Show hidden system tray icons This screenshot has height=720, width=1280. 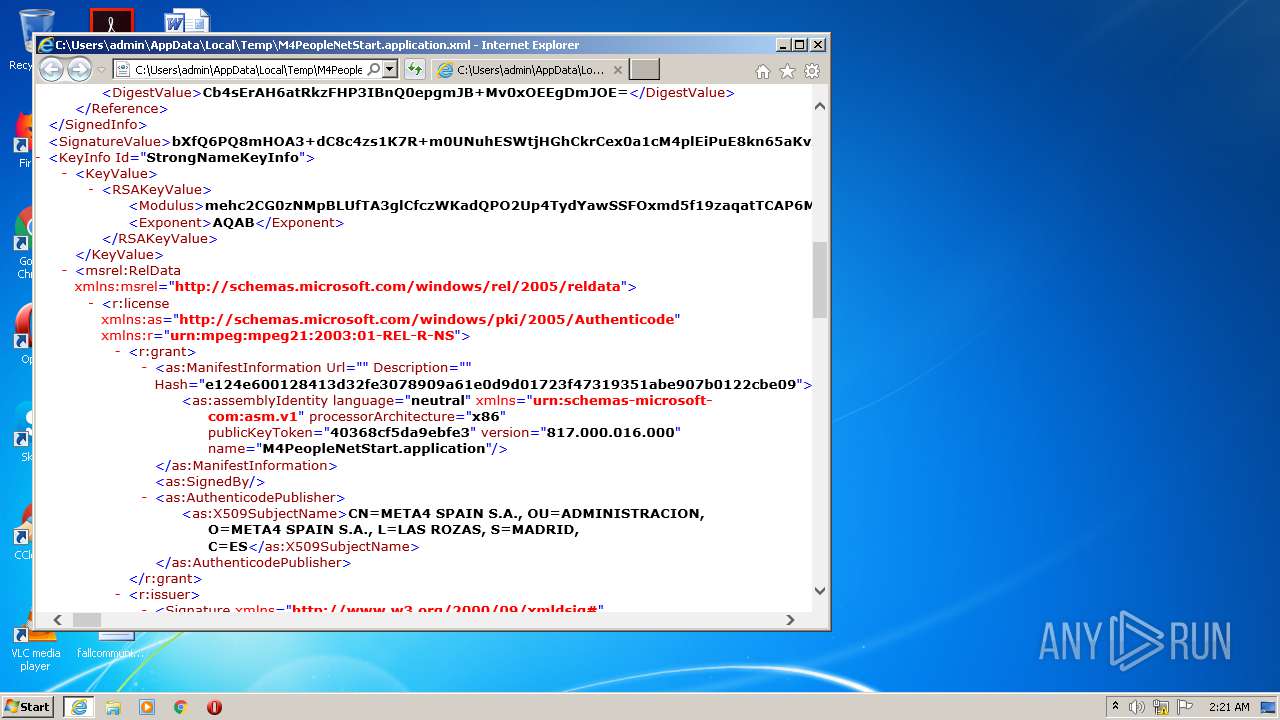point(1115,706)
